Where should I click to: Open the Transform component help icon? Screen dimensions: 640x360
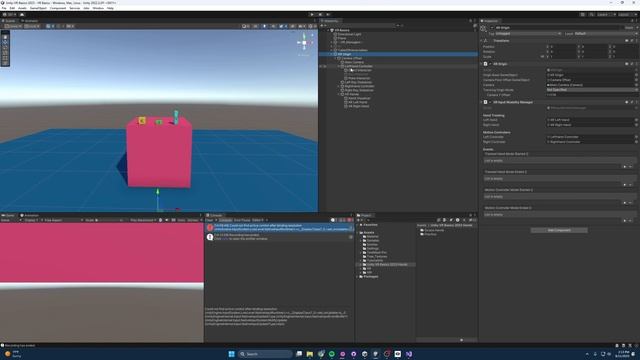627,41
